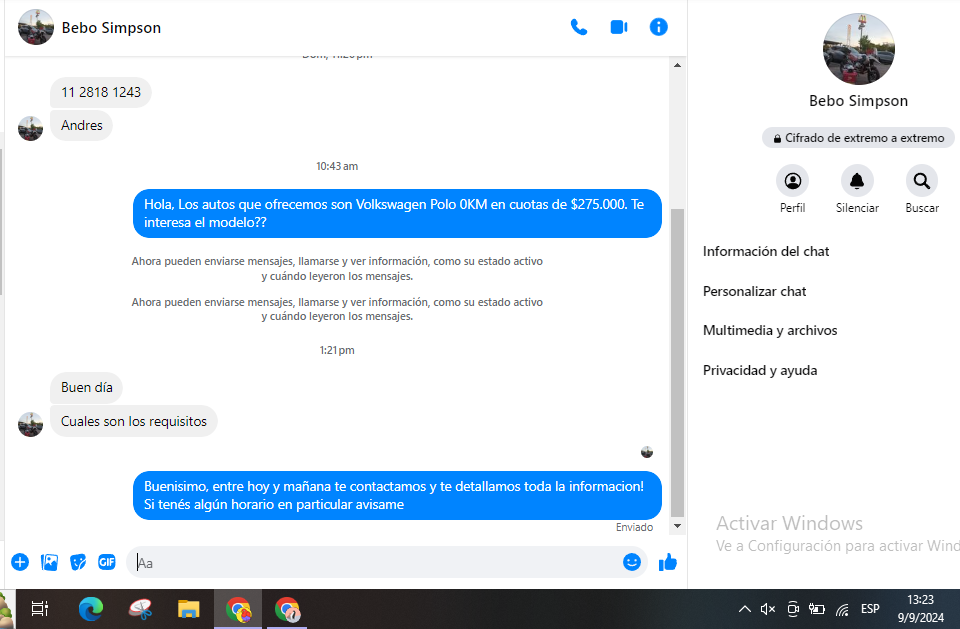Viewport: 960px width, 629px height.
Task: Open Bebo Simpson's profile via the Perfil icon
Action: click(792, 181)
